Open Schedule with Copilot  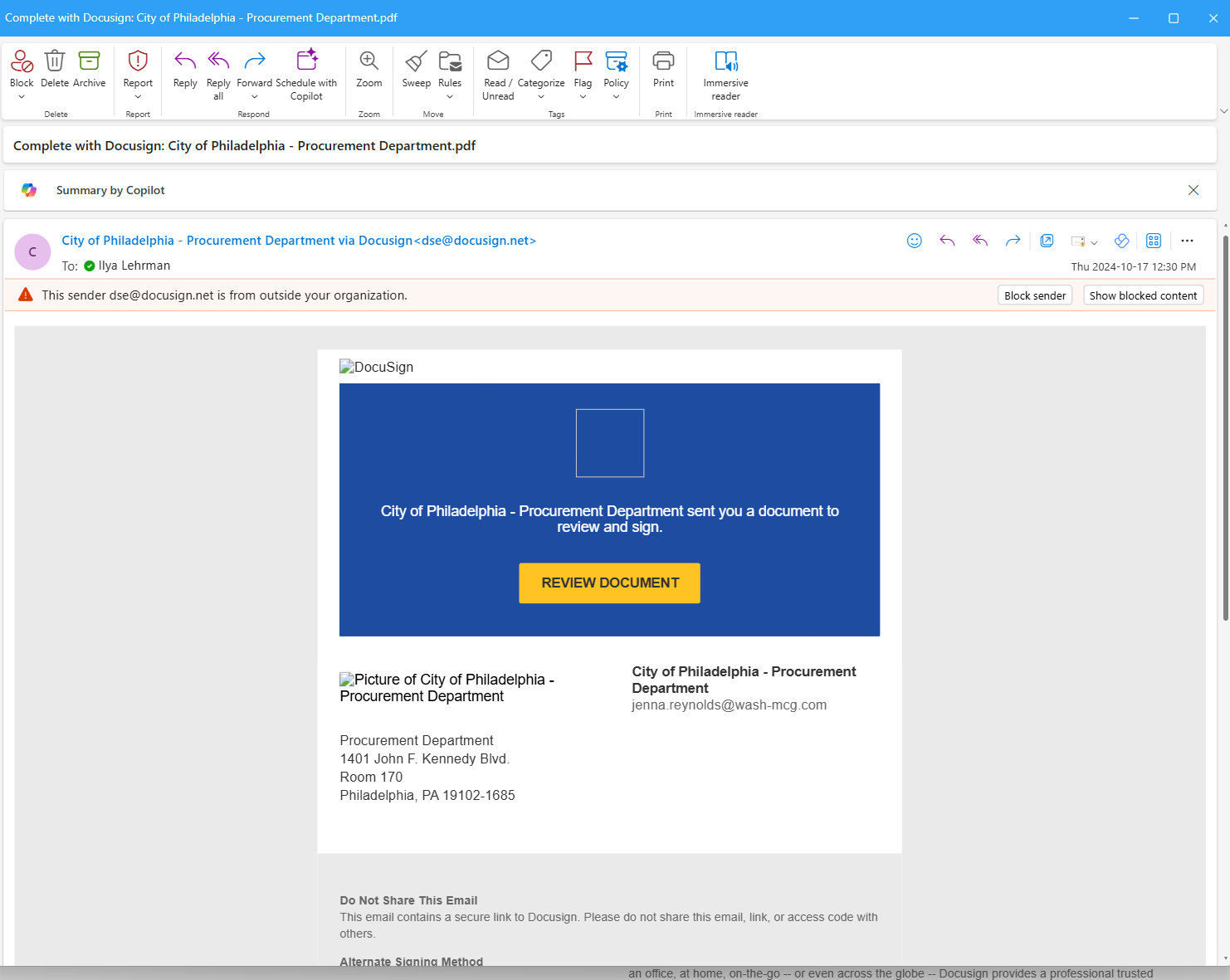(306, 75)
